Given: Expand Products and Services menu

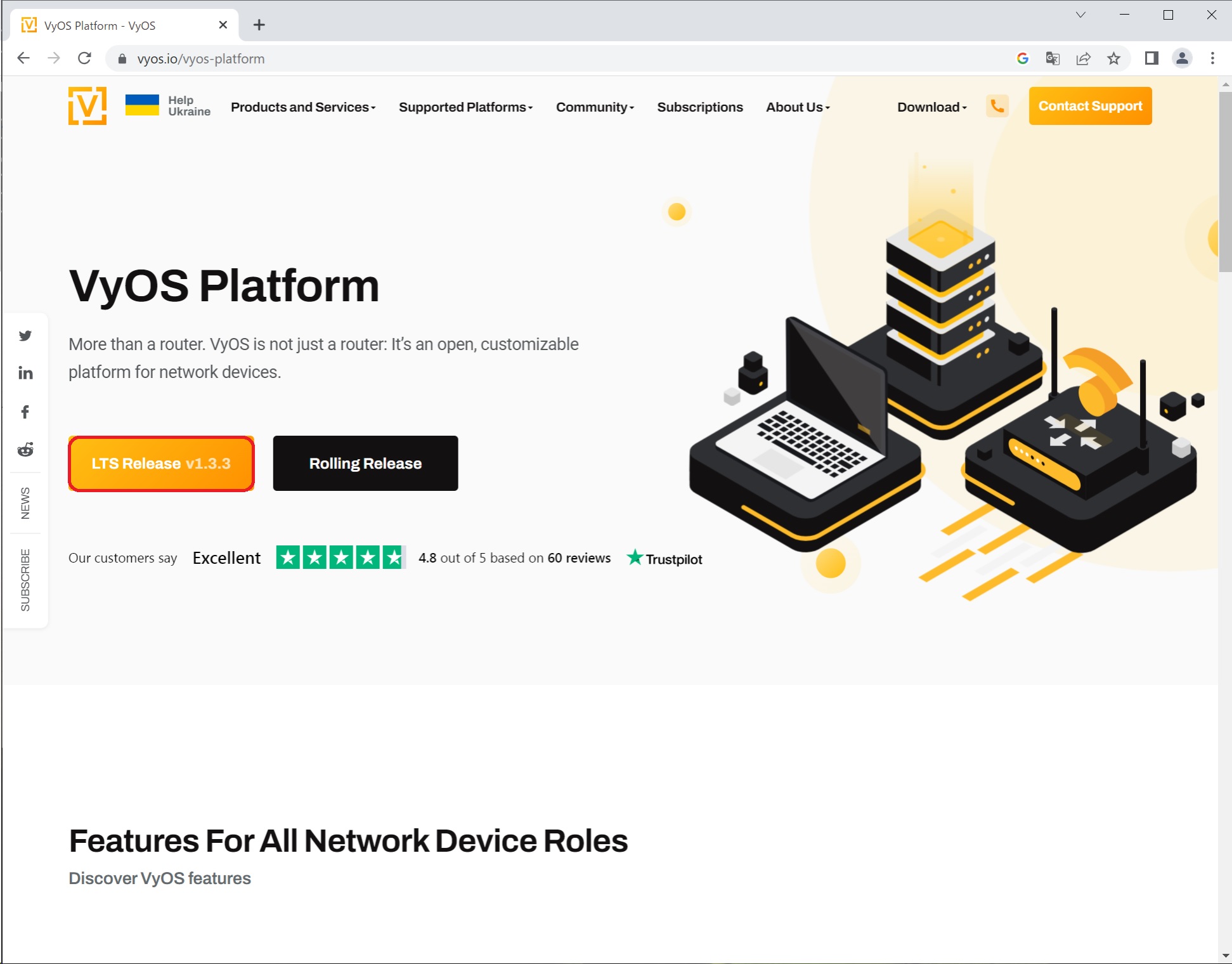Looking at the screenshot, I should point(303,107).
